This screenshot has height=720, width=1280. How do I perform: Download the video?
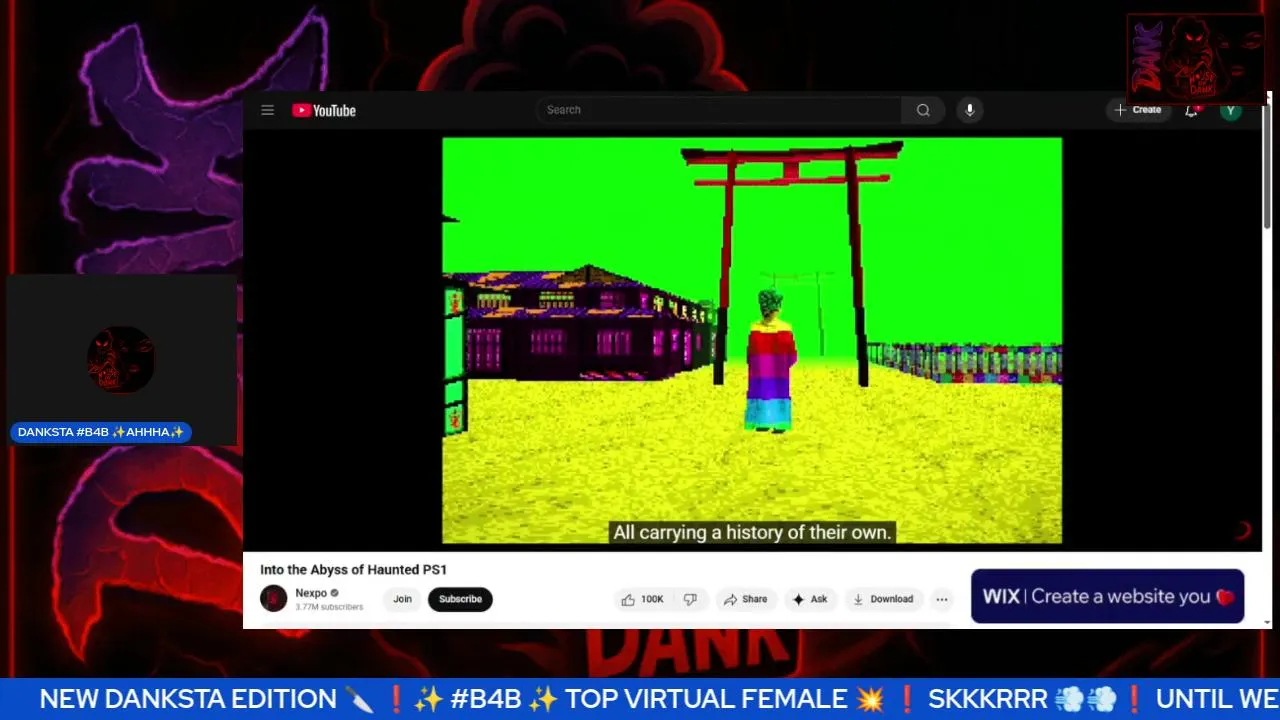(882, 599)
